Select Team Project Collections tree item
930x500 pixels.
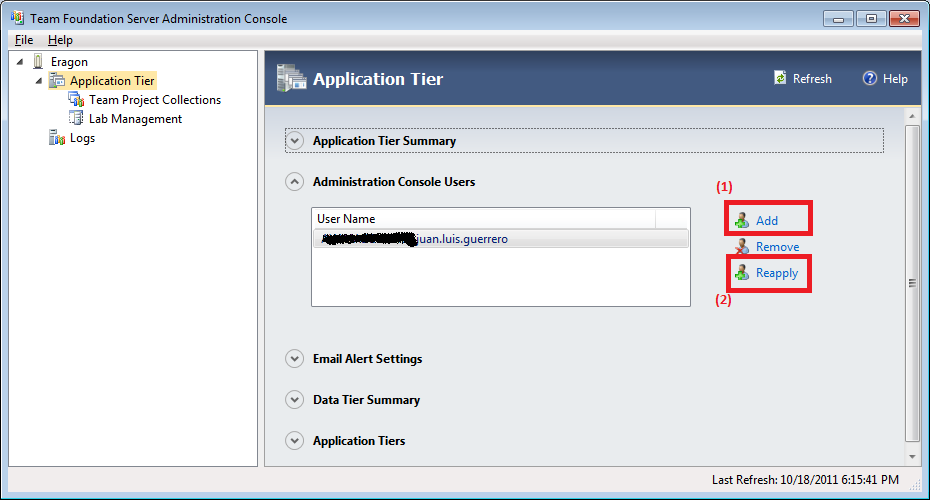tap(155, 100)
